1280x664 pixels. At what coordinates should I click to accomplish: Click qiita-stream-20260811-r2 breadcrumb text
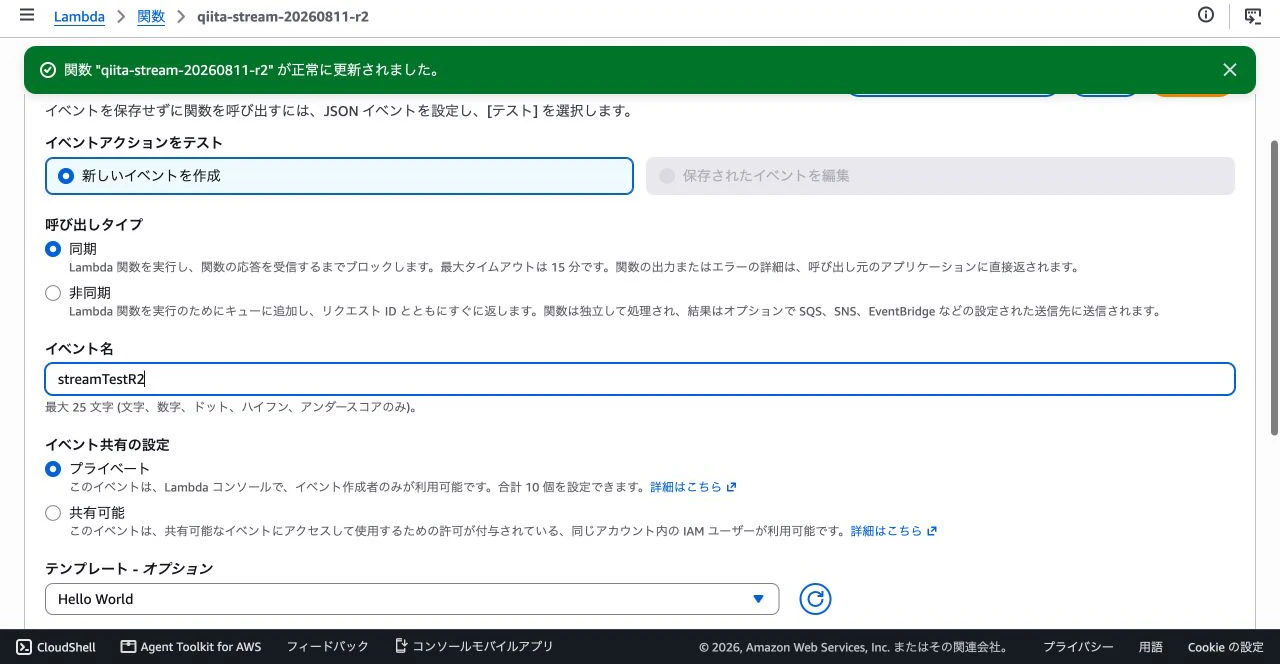pyautogui.click(x=285, y=17)
